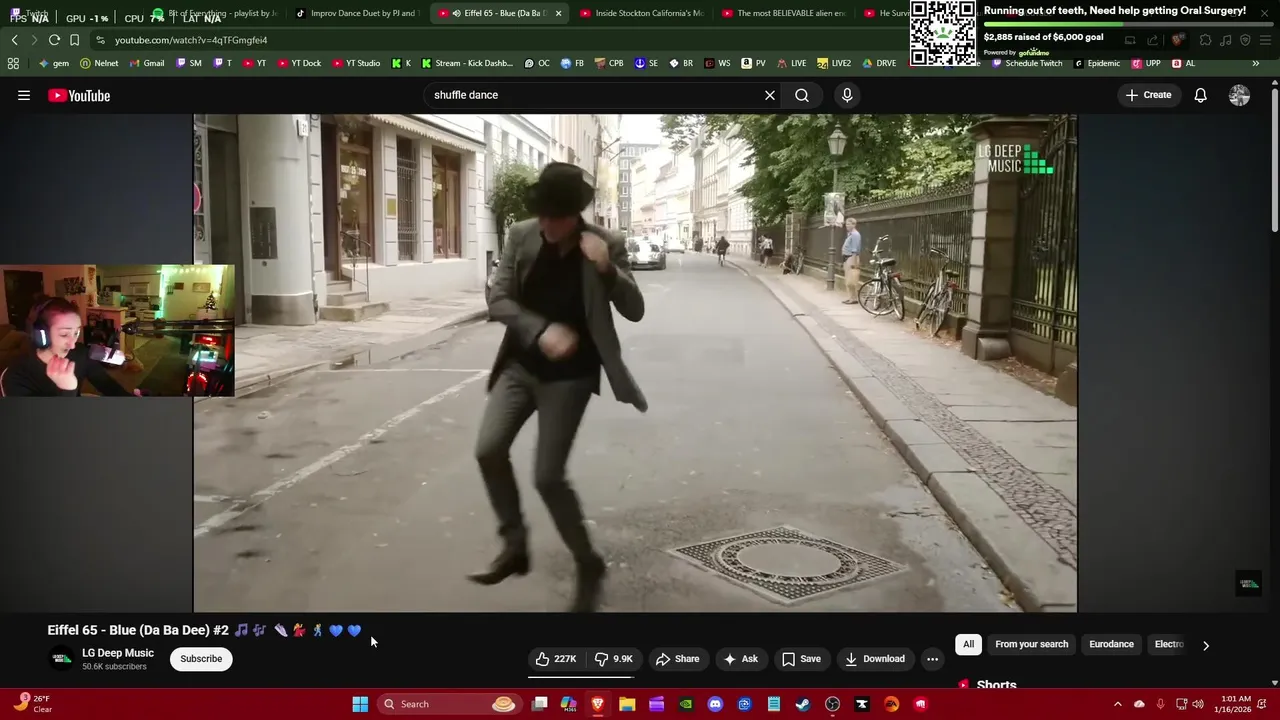Image resolution: width=1280 pixels, height=720 pixels.
Task: Open File Explorer from the taskbar
Action: pos(627,704)
